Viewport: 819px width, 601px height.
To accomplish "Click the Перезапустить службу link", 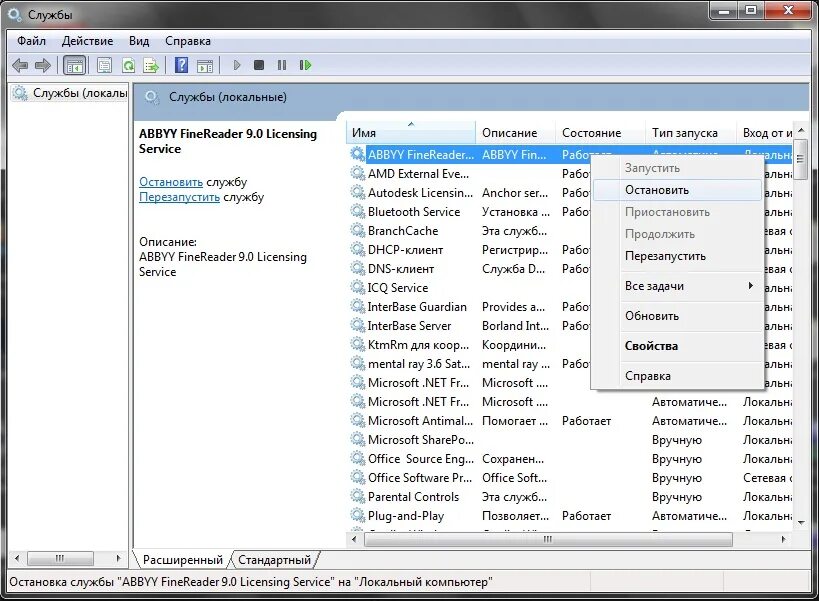I will point(179,197).
